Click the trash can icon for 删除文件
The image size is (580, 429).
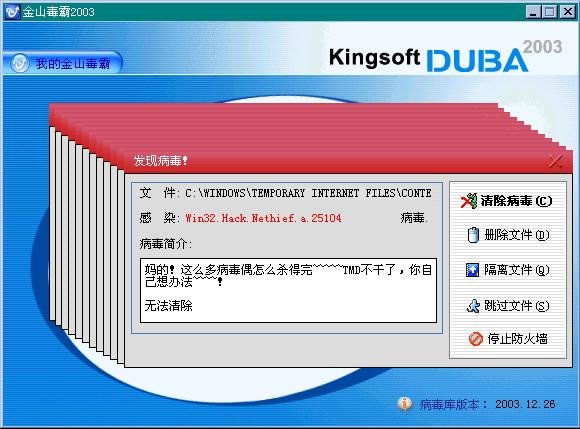(x=473, y=235)
